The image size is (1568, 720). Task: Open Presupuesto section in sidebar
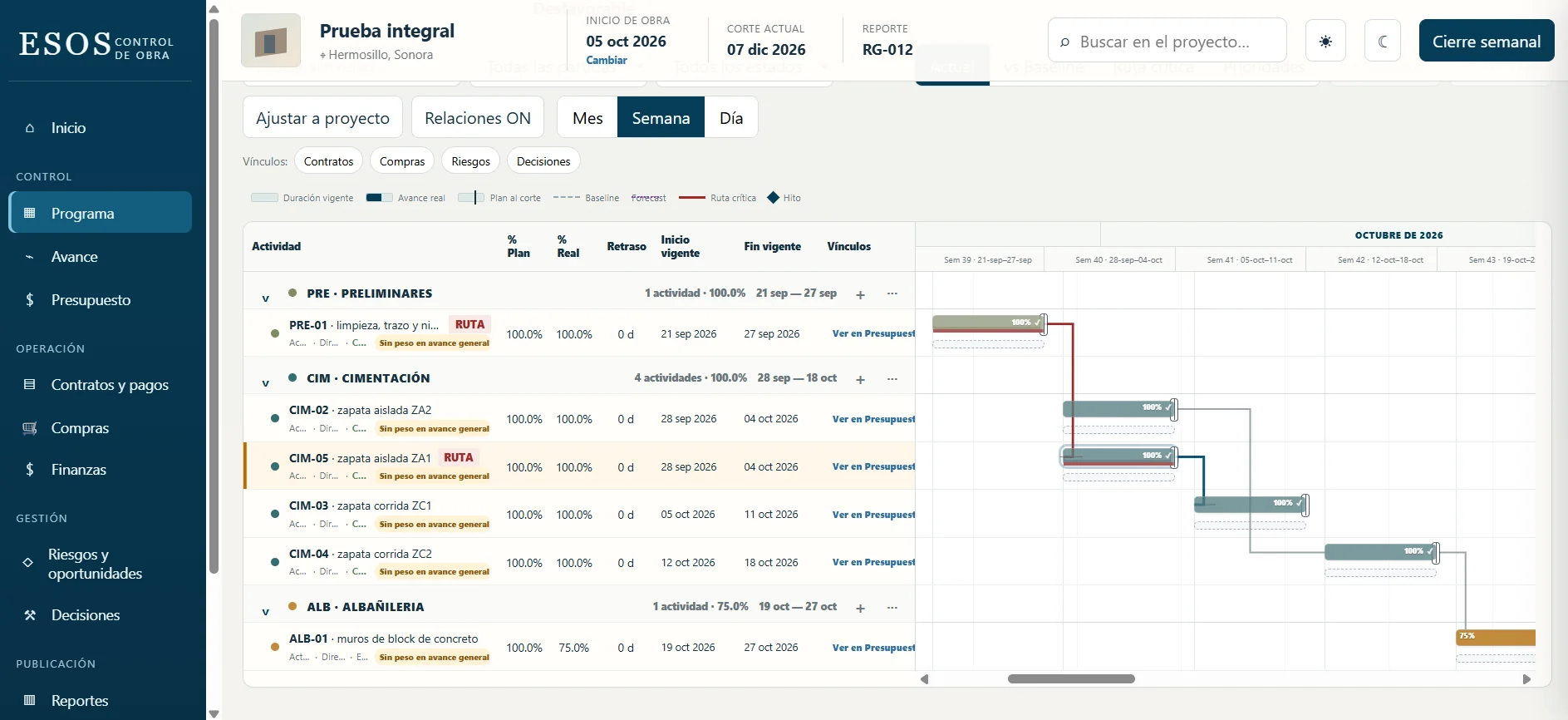point(100,300)
